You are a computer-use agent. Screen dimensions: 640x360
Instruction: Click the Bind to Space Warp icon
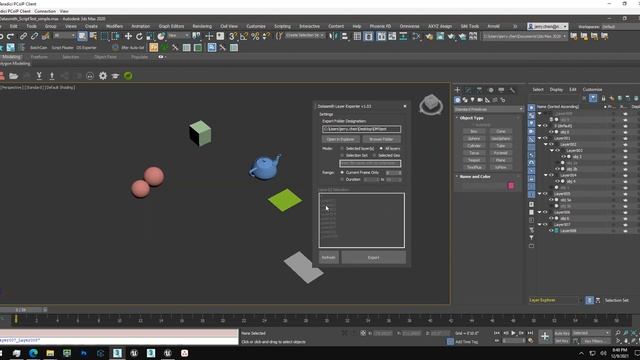(45, 36)
